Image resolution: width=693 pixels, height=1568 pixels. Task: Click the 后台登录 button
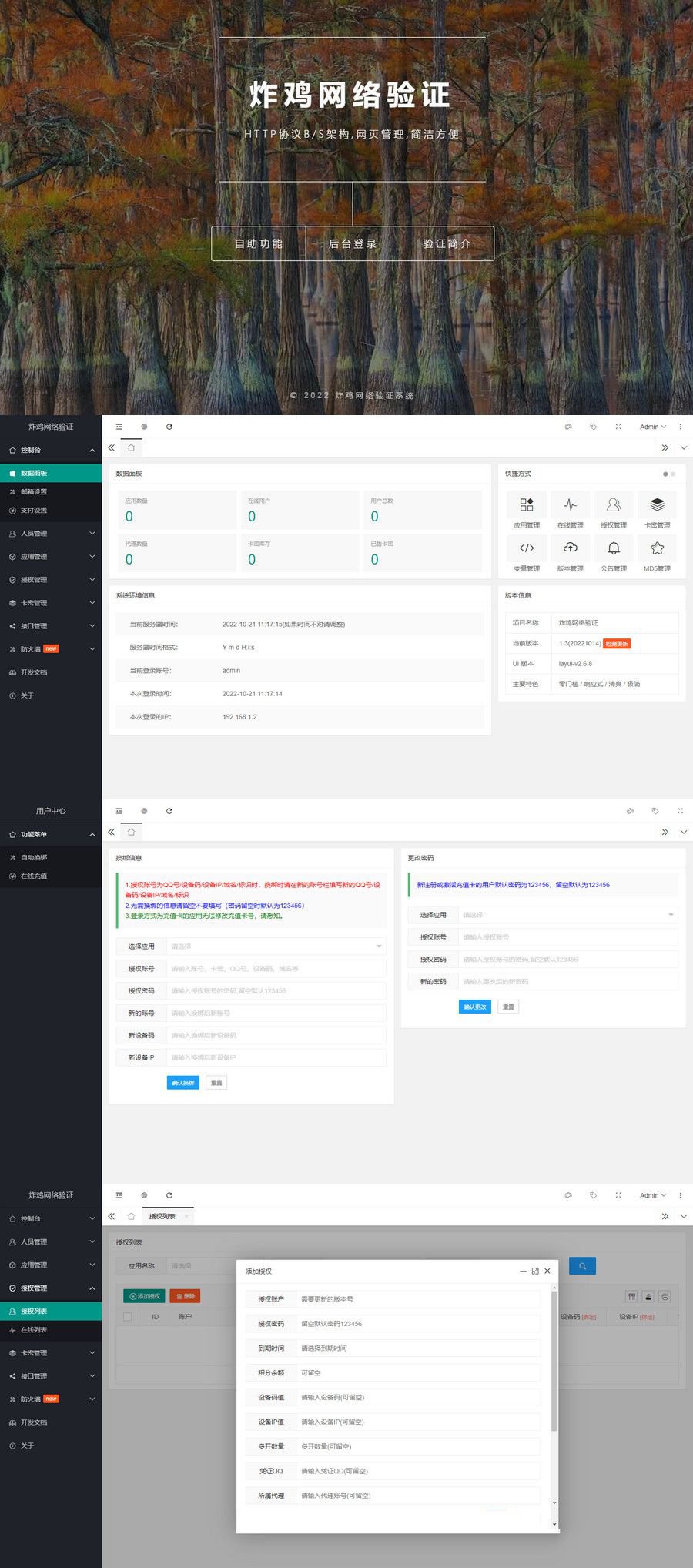353,243
